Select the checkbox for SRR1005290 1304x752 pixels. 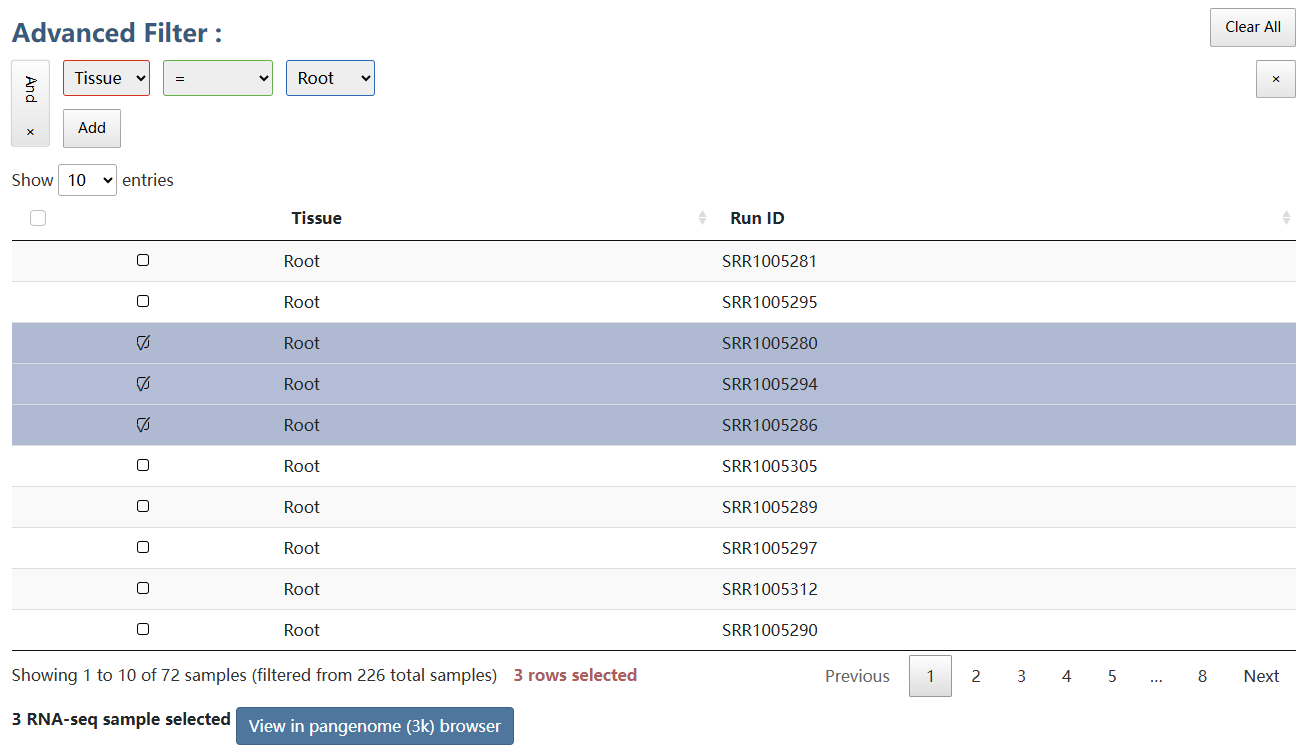pos(143,630)
